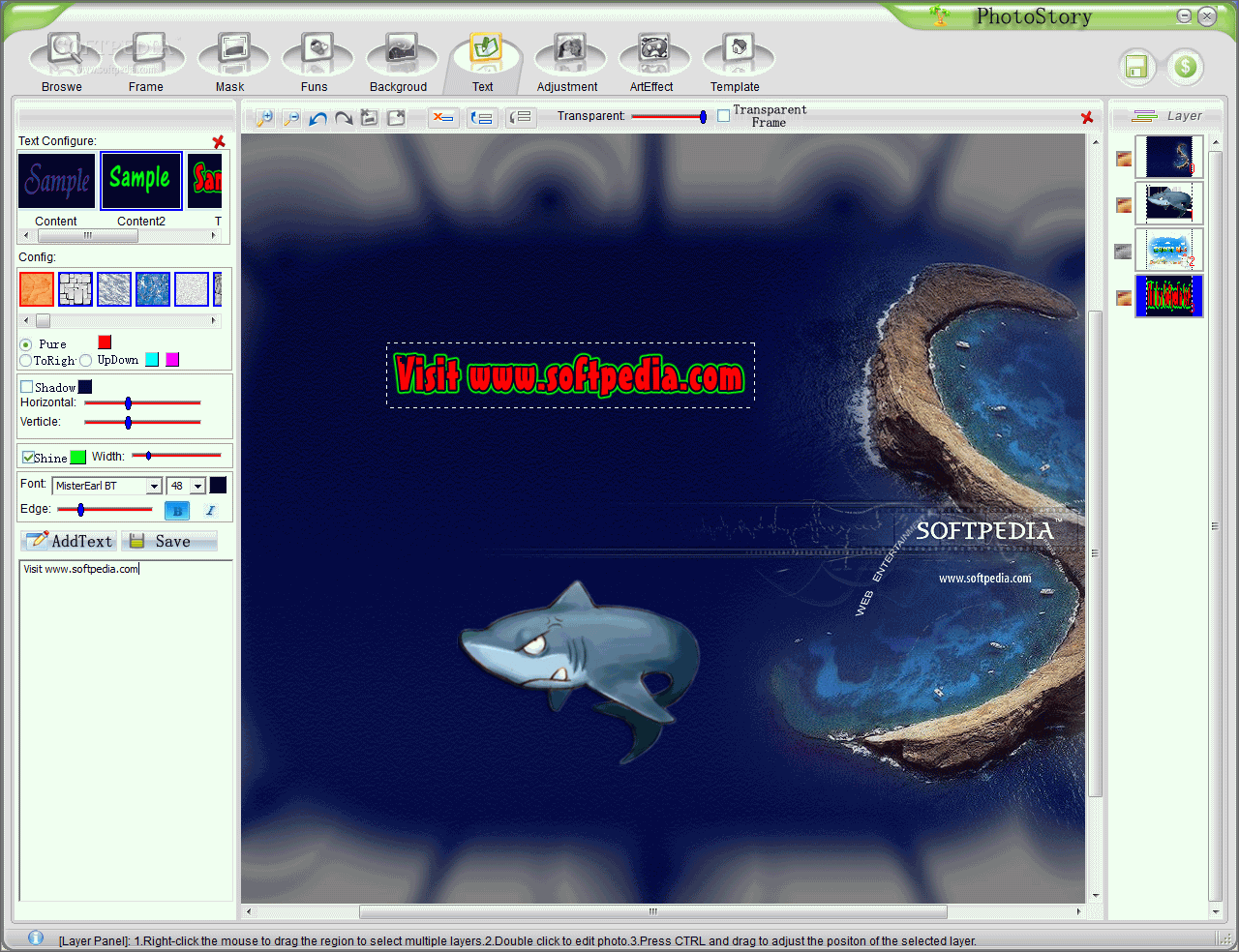The image size is (1239, 952).
Task: Open the font size dropdown
Action: click(197, 486)
